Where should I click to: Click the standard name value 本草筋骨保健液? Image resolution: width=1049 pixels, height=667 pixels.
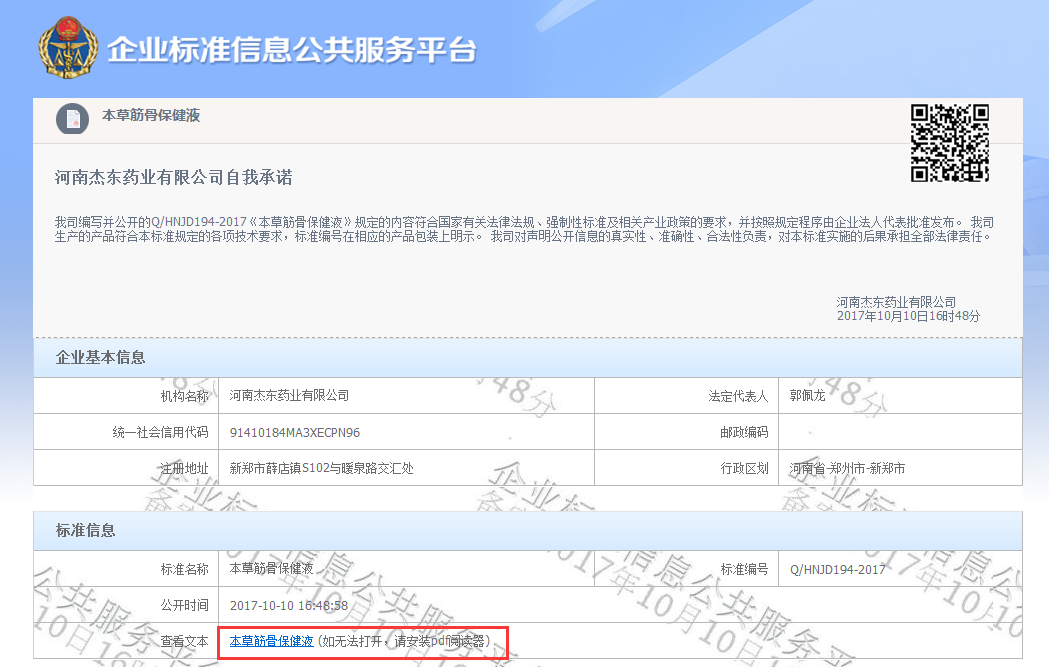coord(272,569)
